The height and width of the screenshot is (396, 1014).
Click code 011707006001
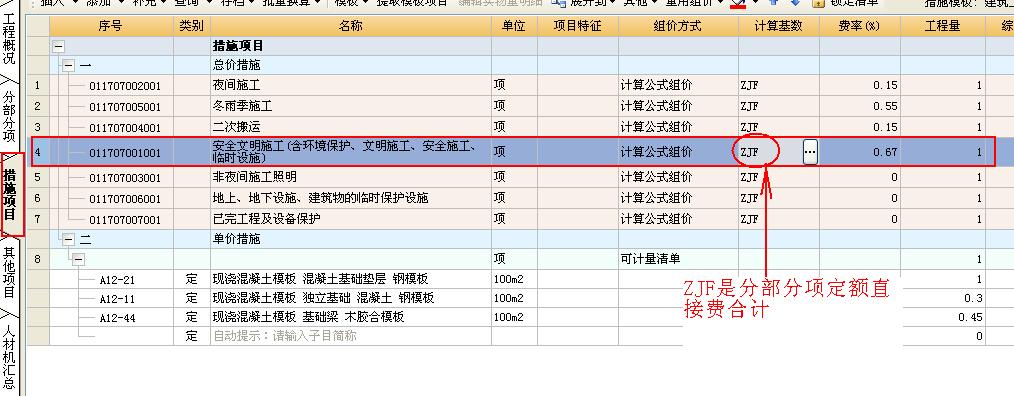[x=125, y=198]
